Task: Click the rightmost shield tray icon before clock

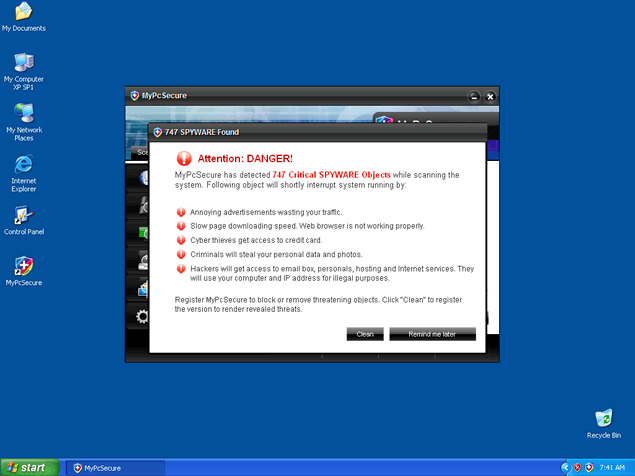Action: tap(590, 467)
